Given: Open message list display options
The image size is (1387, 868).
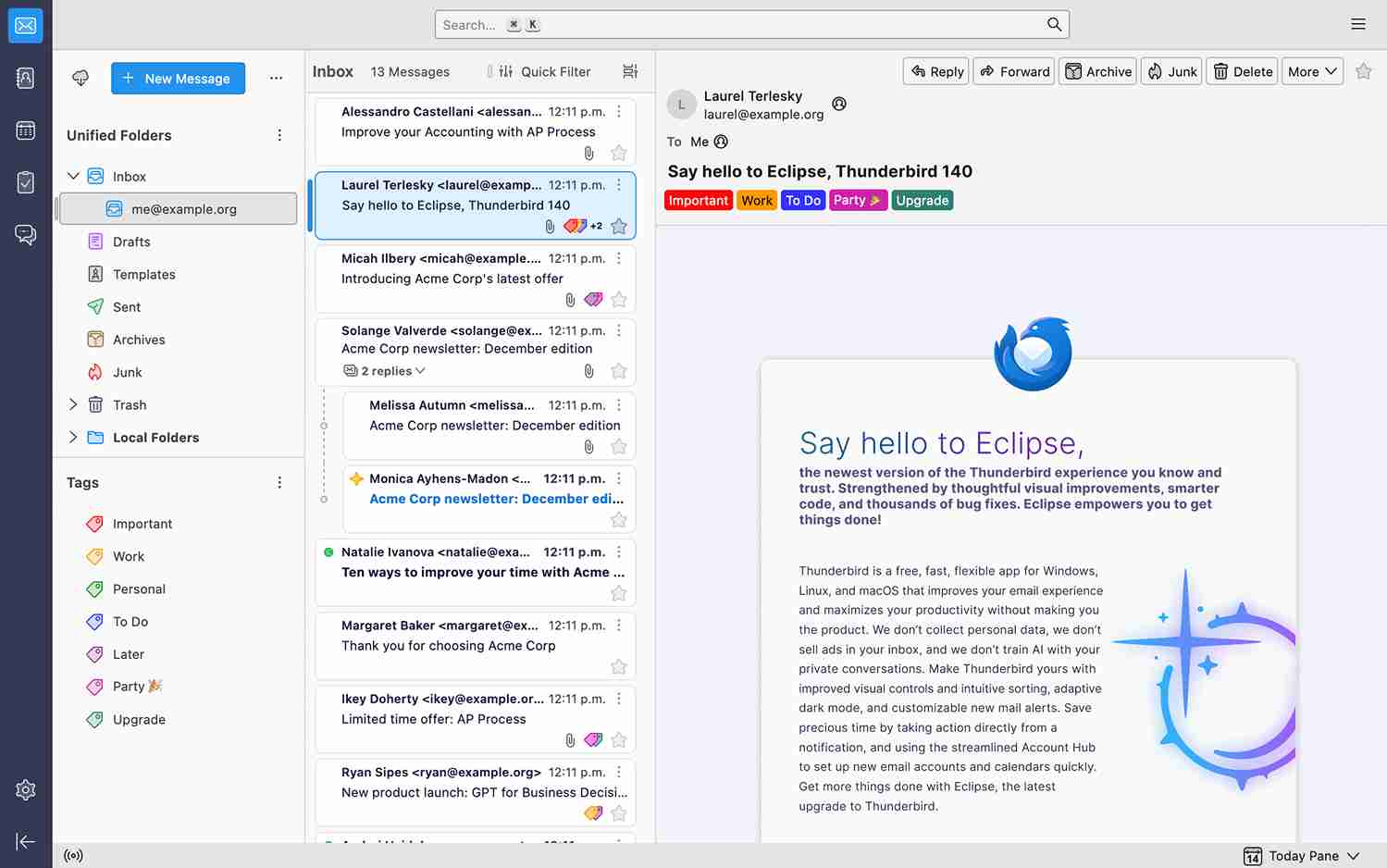Looking at the screenshot, I should [630, 71].
